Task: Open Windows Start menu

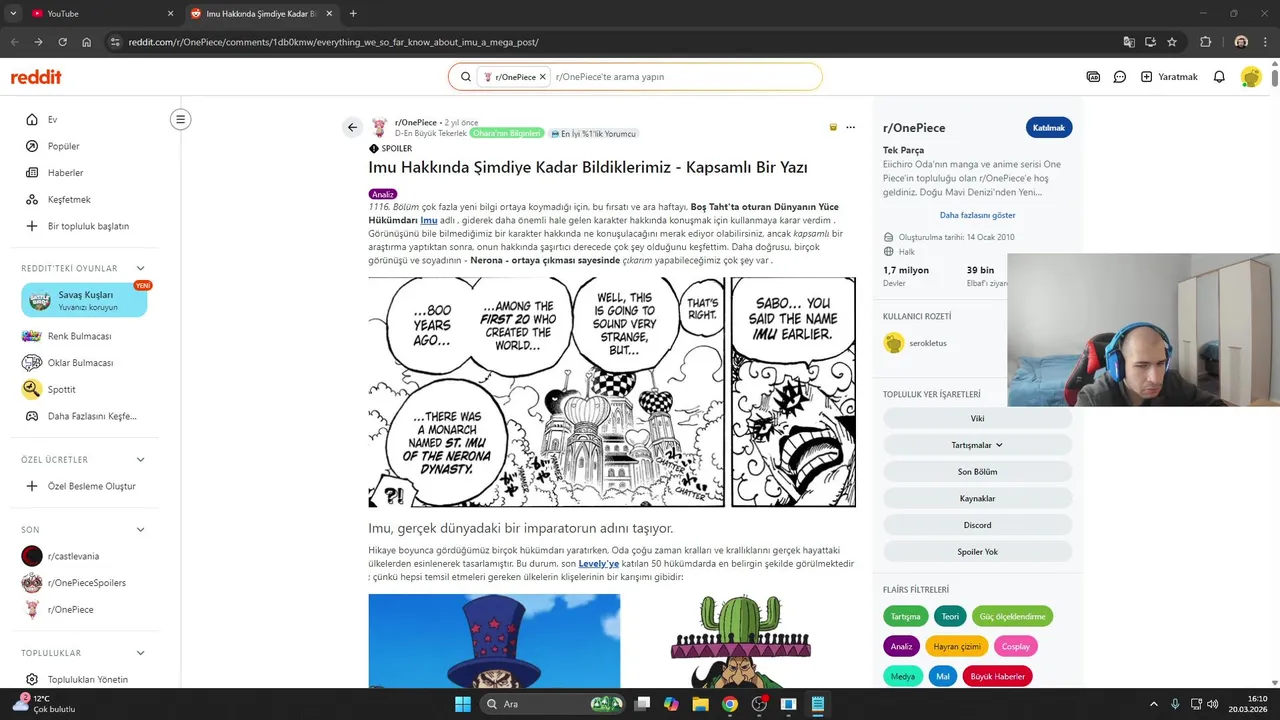Action: (463, 704)
